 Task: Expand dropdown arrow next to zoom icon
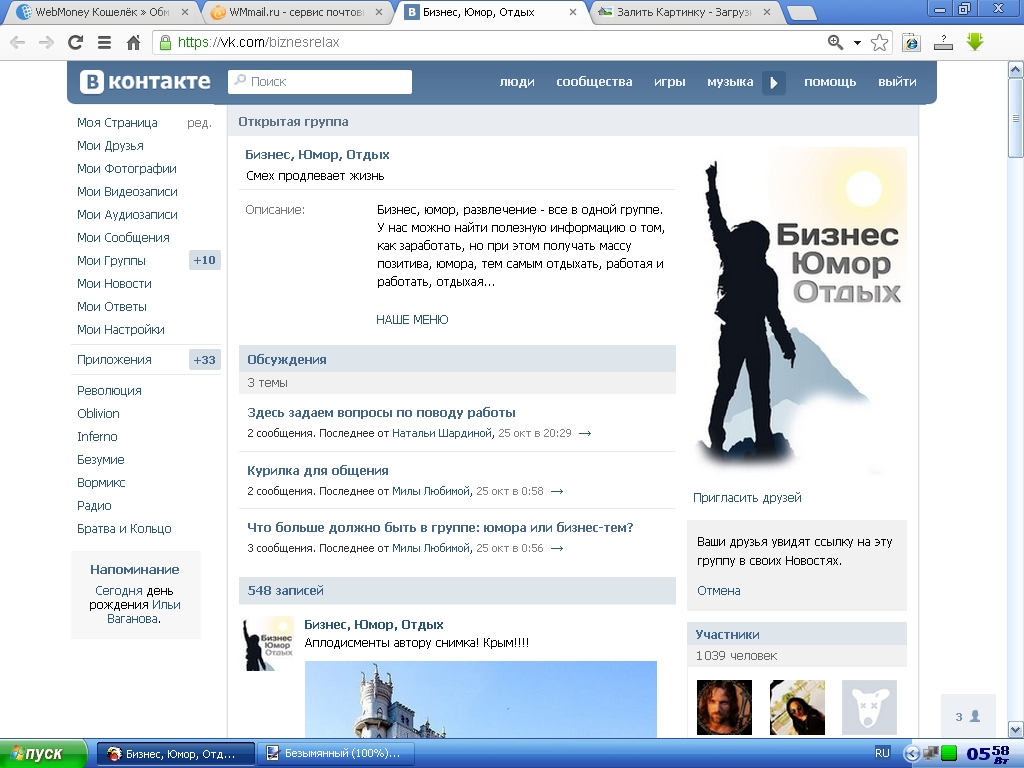(858, 43)
